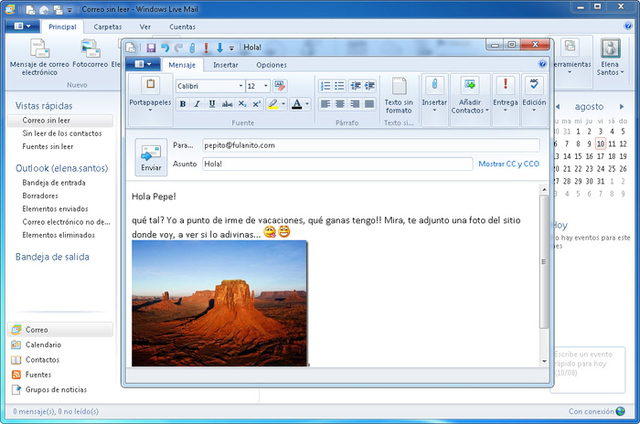
Task: Switch to the Opciones tab in message window
Action: (271, 65)
